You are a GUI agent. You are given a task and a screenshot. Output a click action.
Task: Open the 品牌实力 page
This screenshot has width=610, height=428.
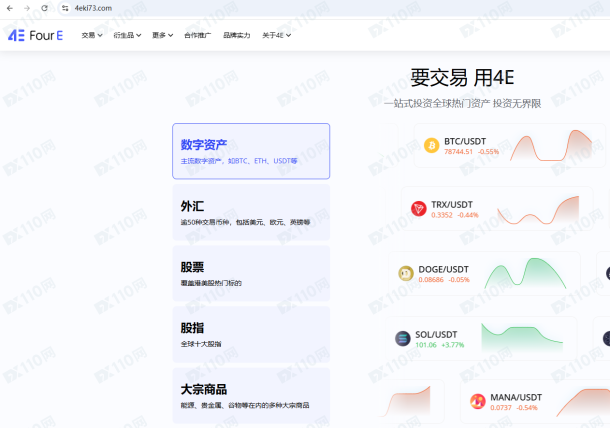[x=237, y=35]
